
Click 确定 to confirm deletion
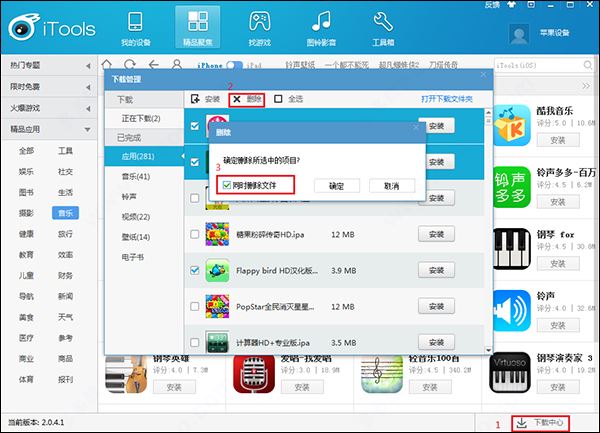337,186
